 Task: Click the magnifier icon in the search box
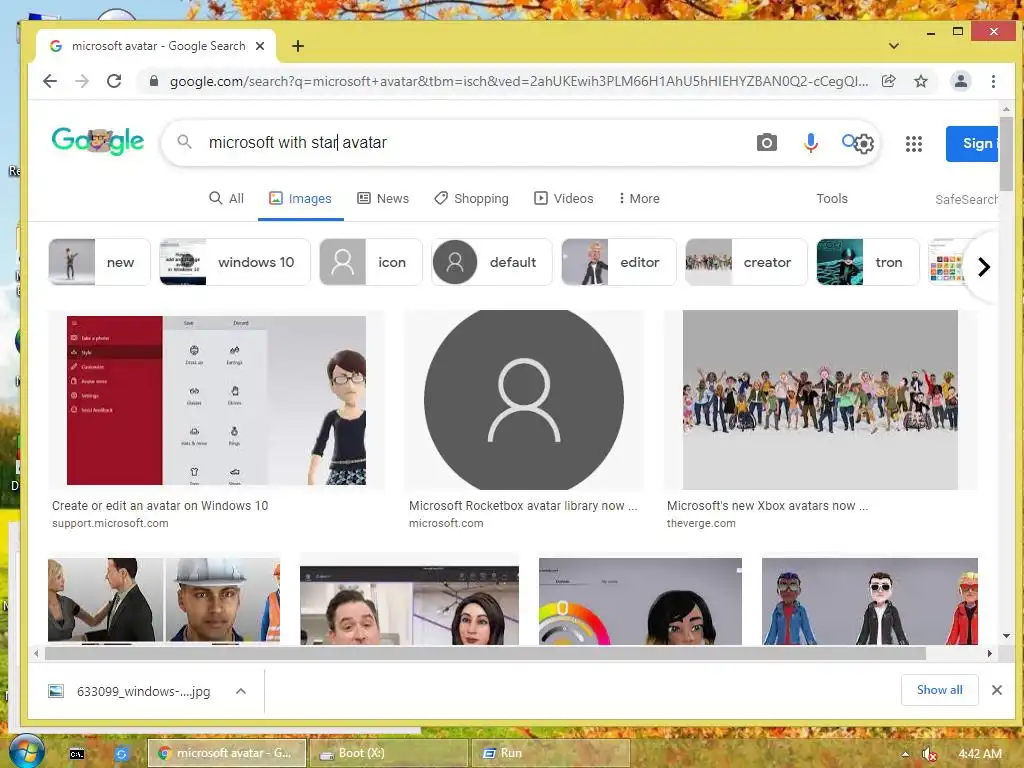pyautogui.click(x=185, y=142)
